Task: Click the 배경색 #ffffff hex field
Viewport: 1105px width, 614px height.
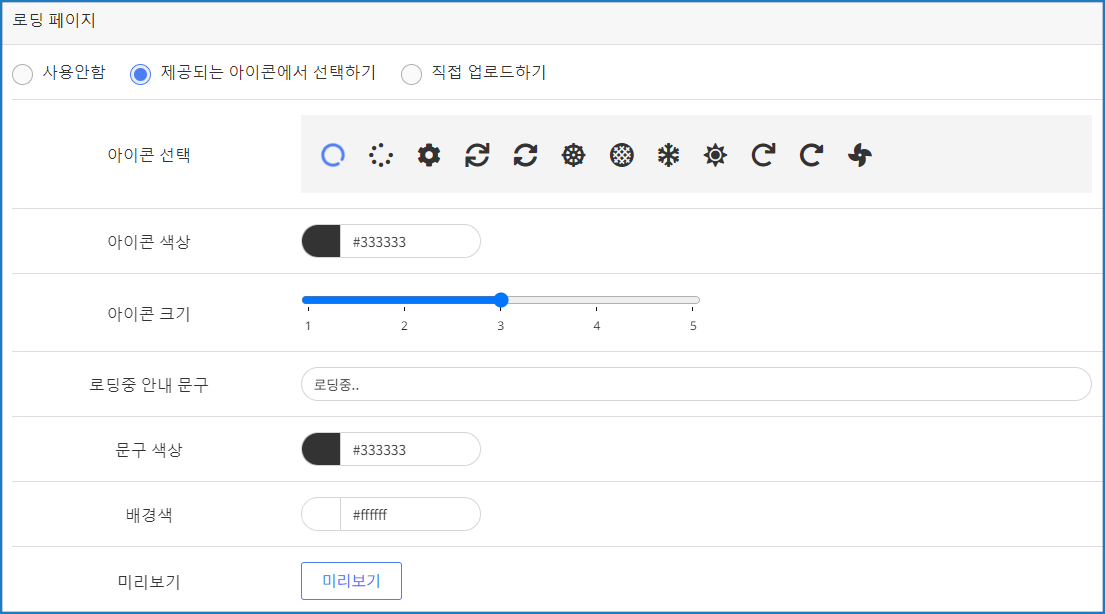Action: pos(409,514)
